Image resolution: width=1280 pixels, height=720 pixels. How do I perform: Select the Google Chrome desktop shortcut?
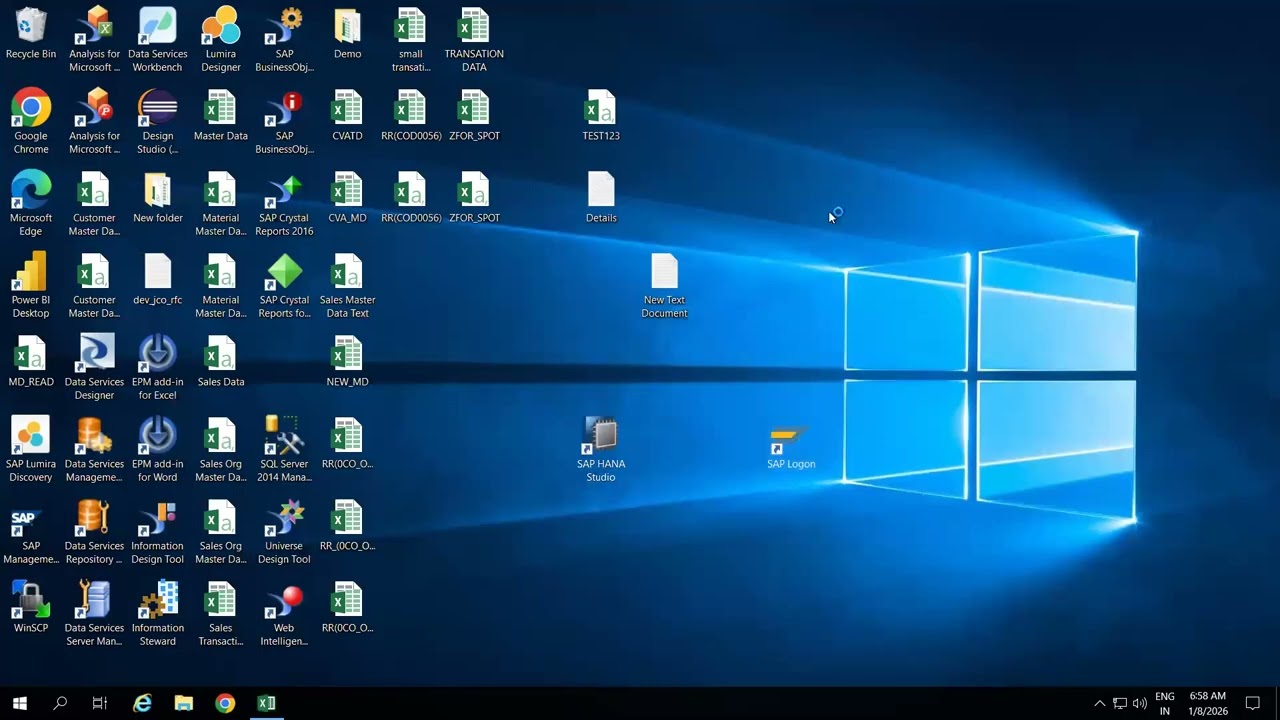pyautogui.click(x=31, y=122)
